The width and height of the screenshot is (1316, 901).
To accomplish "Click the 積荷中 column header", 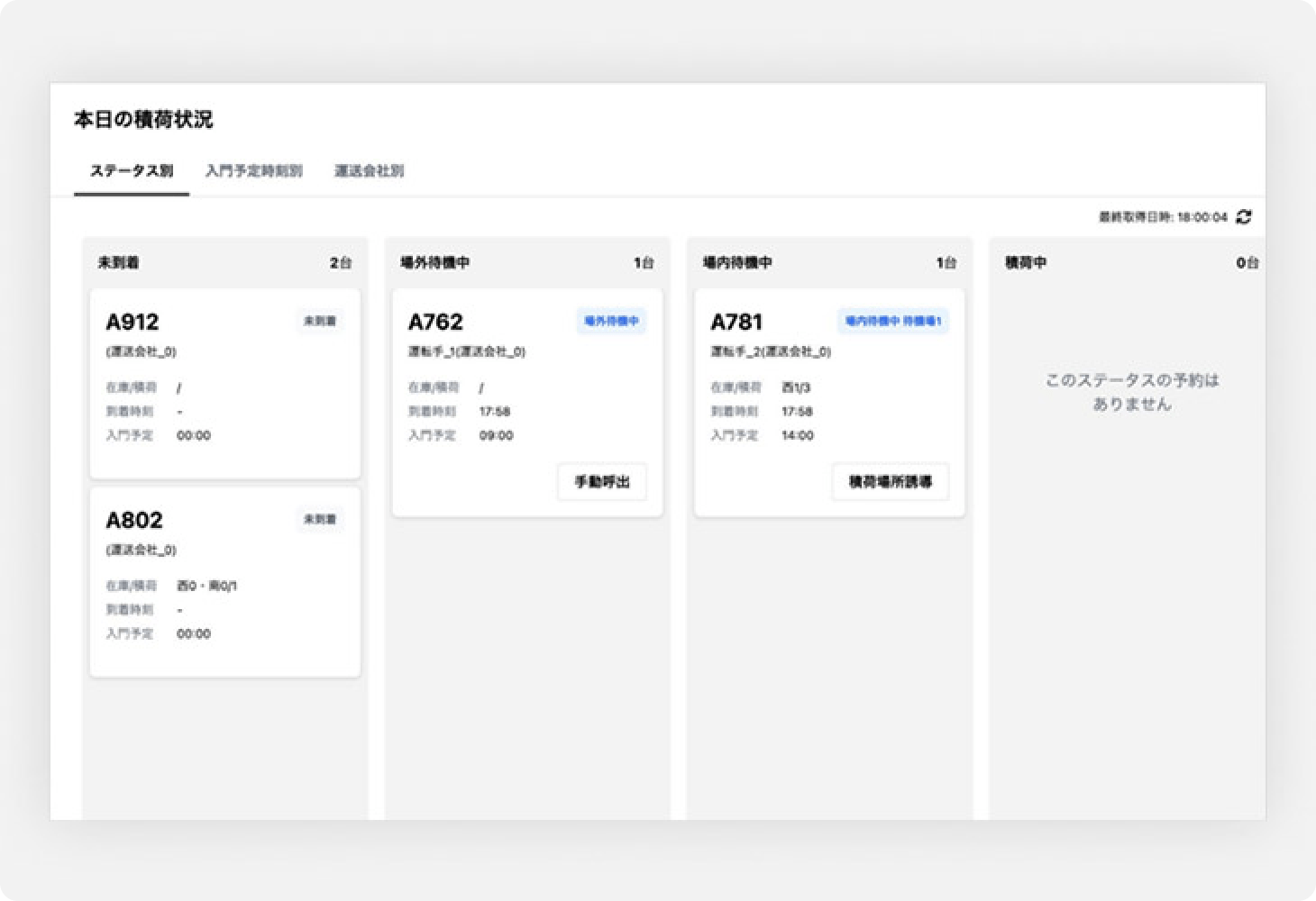I will (x=1026, y=263).
